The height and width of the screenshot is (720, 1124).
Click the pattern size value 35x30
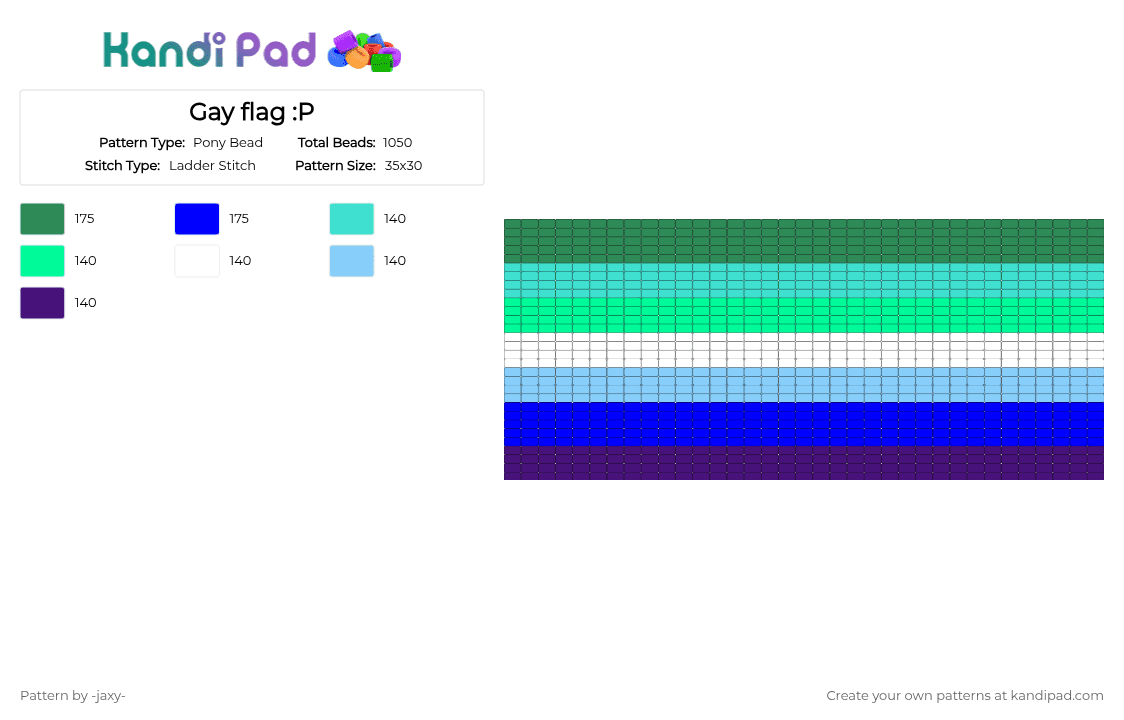(404, 166)
